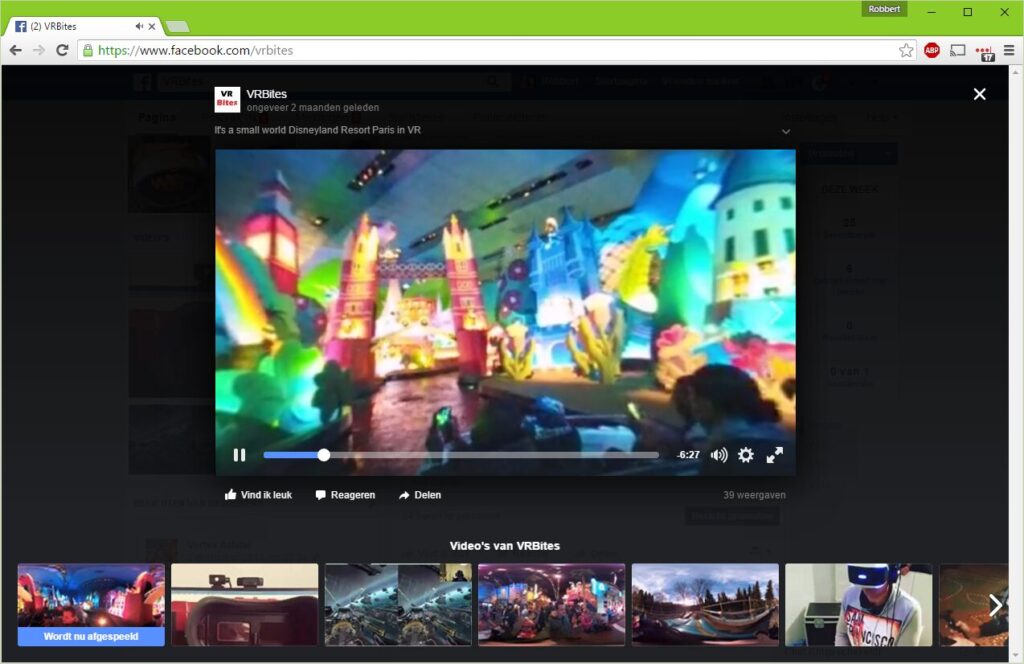1024x664 pixels.
Task: Play the man wearing VR headset thumbnail
Action: coord(859,605)
